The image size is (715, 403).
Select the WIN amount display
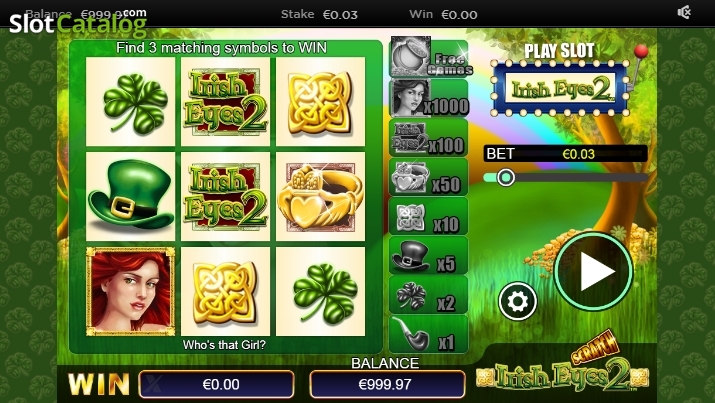click(x=217, y=384)
